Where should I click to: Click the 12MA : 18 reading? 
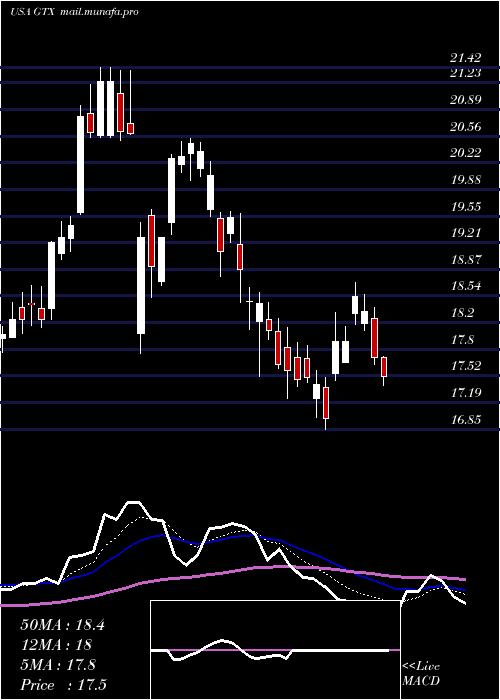(56, 645)
